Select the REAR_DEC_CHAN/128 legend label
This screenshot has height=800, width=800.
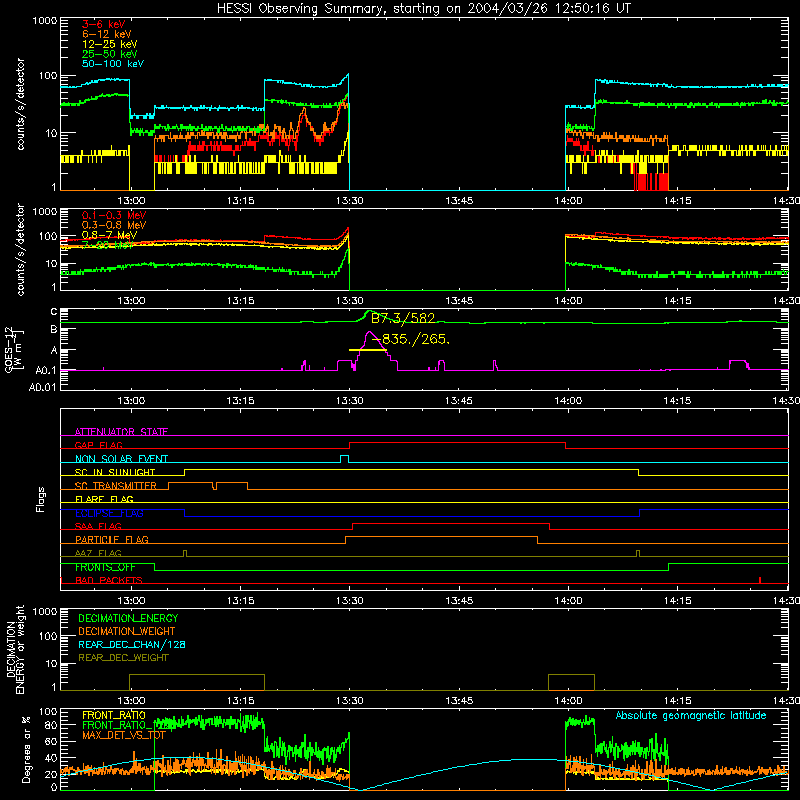[x=132, y=645]
